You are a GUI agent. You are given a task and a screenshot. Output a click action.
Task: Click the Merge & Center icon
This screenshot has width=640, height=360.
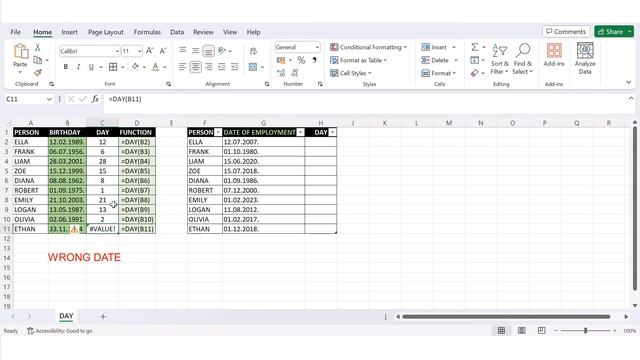[x=253, y=67]
